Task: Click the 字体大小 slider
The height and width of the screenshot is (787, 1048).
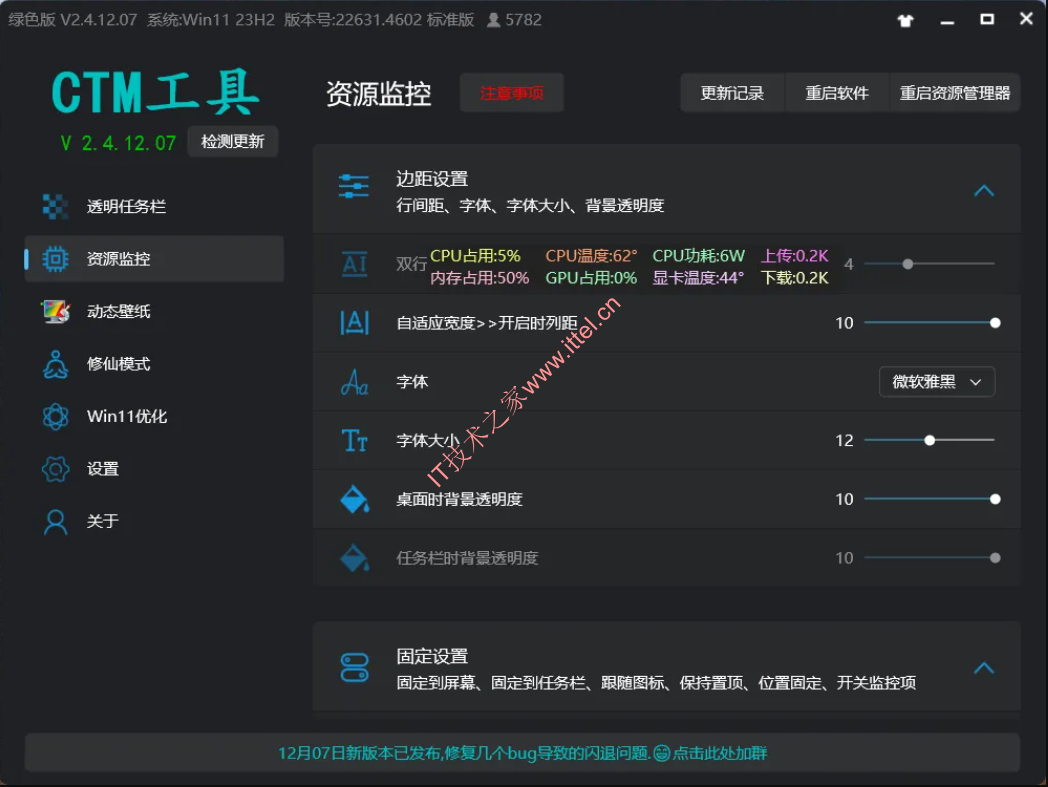Action: (929, 441)
